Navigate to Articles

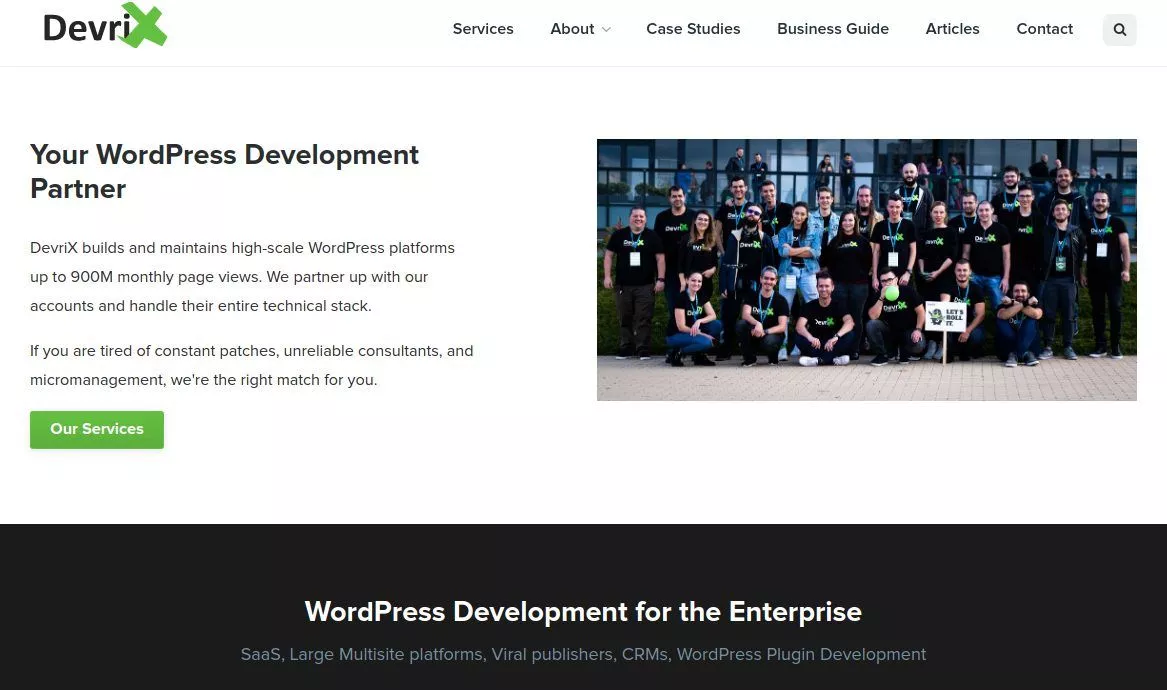[x=952, y=29]
